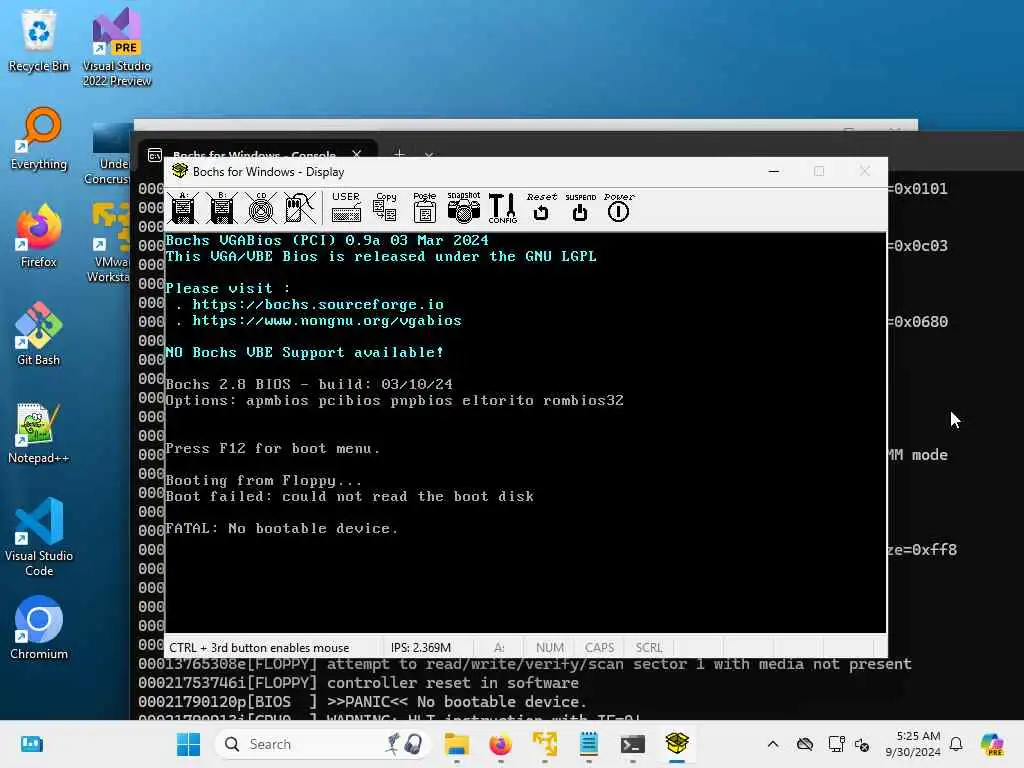Image resolution: width=1024 pixels, height=768 pixels.
Task: Open the Everything desktop icon
Action: click(39, 138)
